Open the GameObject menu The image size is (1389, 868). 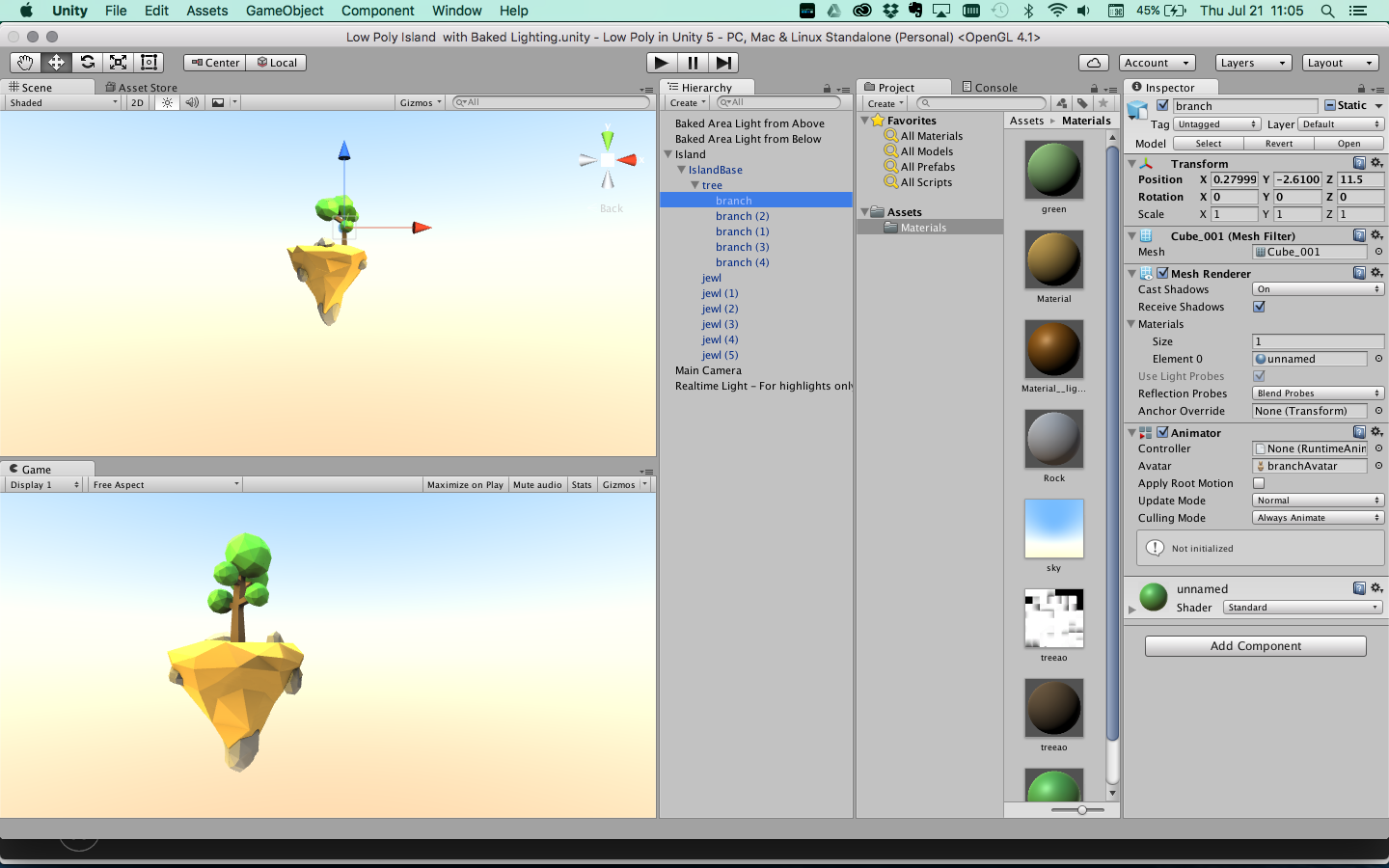[285, 11]
